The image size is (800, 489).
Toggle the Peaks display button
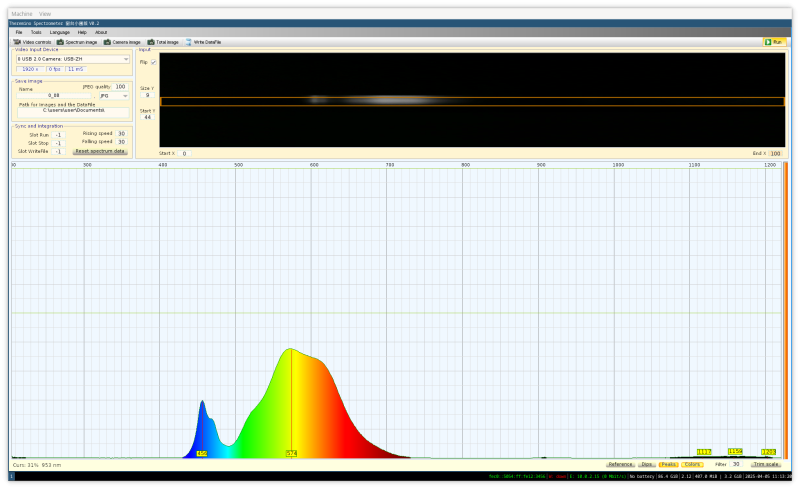tap(668, 464)
